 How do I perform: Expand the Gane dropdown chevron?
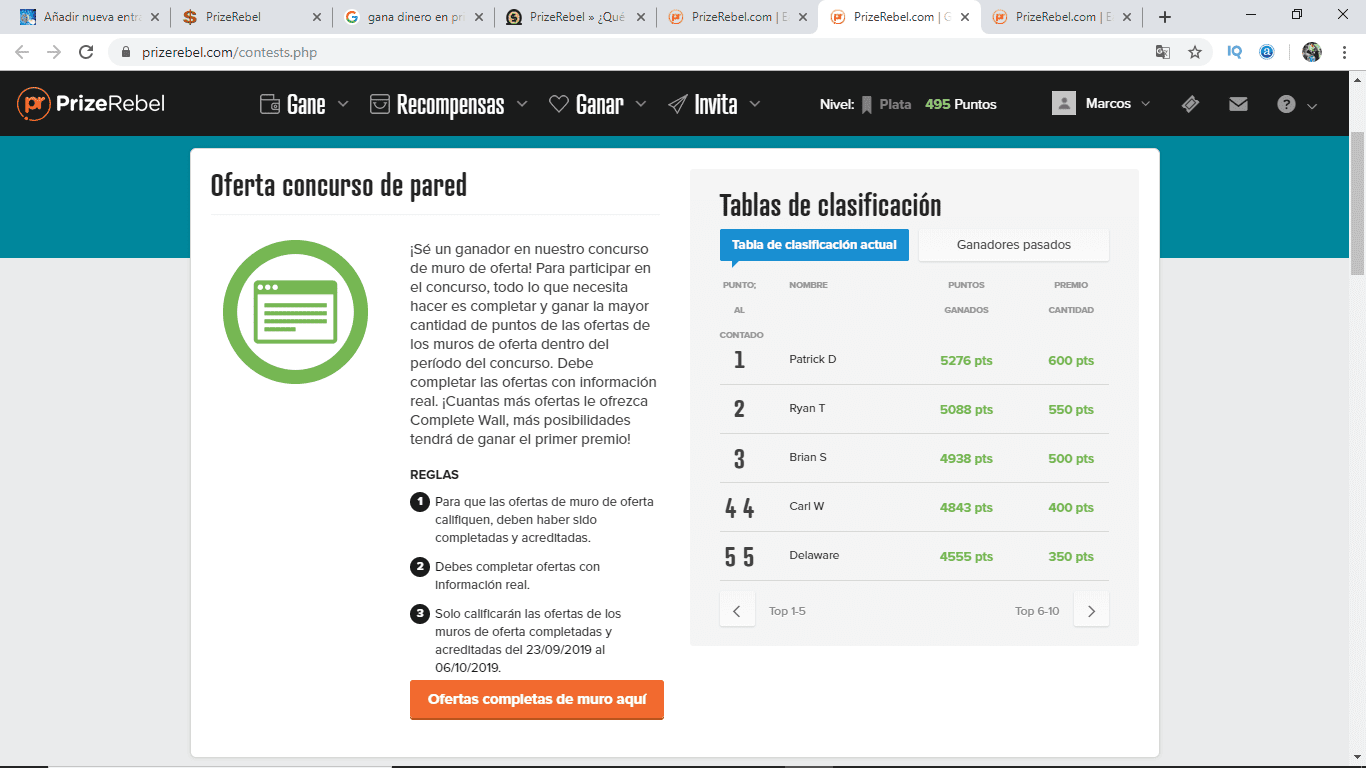[343, 104]
